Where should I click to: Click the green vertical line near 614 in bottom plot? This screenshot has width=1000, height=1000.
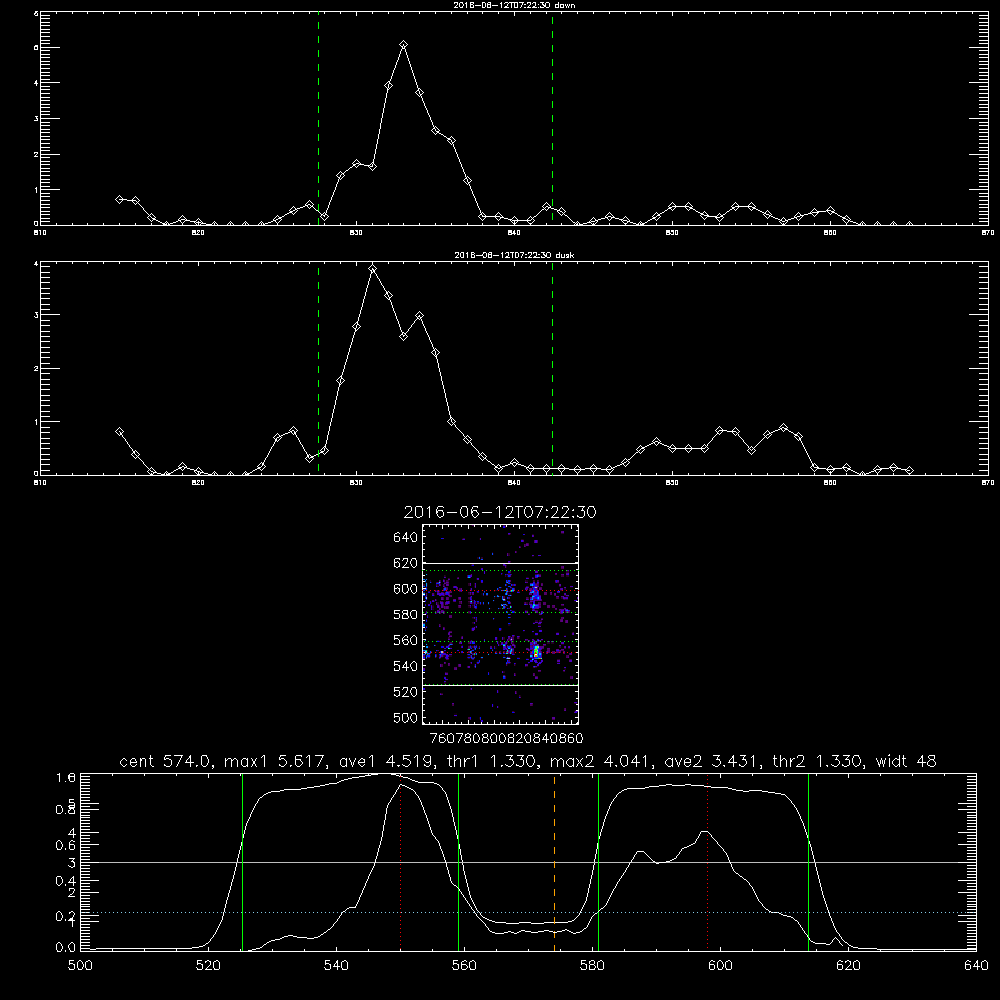[808, 862]
